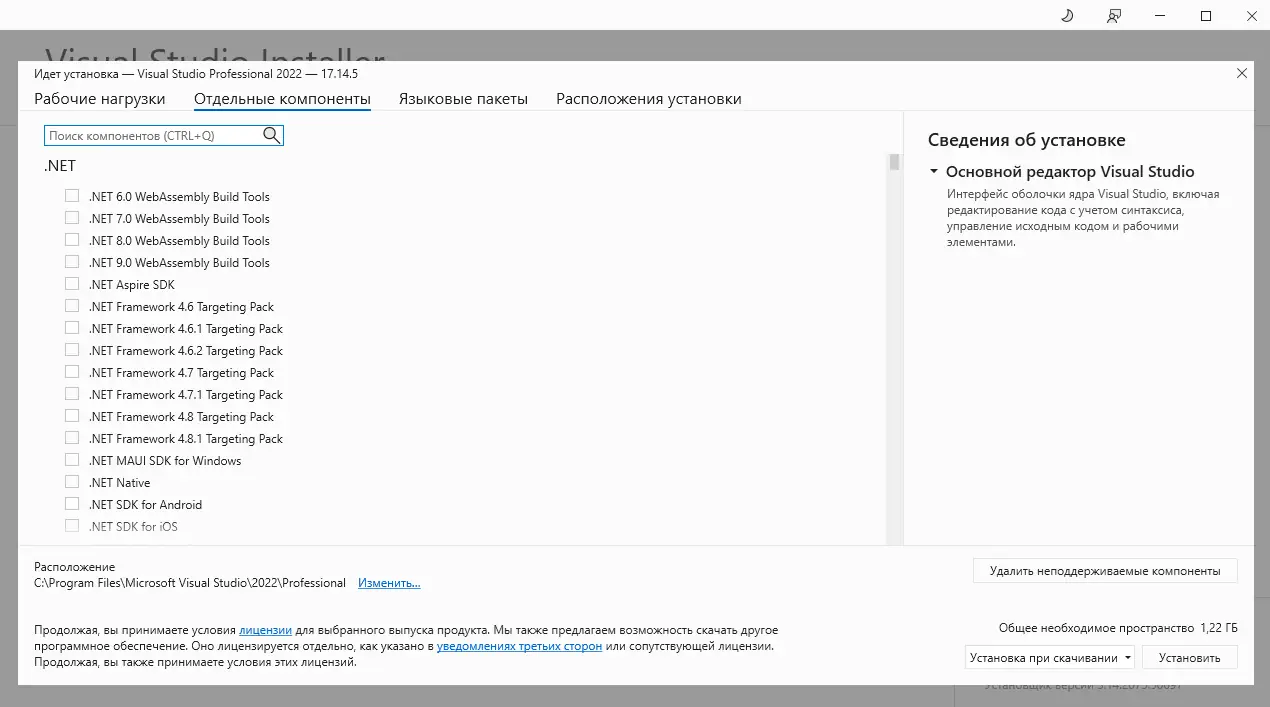Image resolution: width=1270 pixels, height=707 pixels.
Task: Collapse the 'Основной редактор Visual Studio' section
Action: [934, 172]
